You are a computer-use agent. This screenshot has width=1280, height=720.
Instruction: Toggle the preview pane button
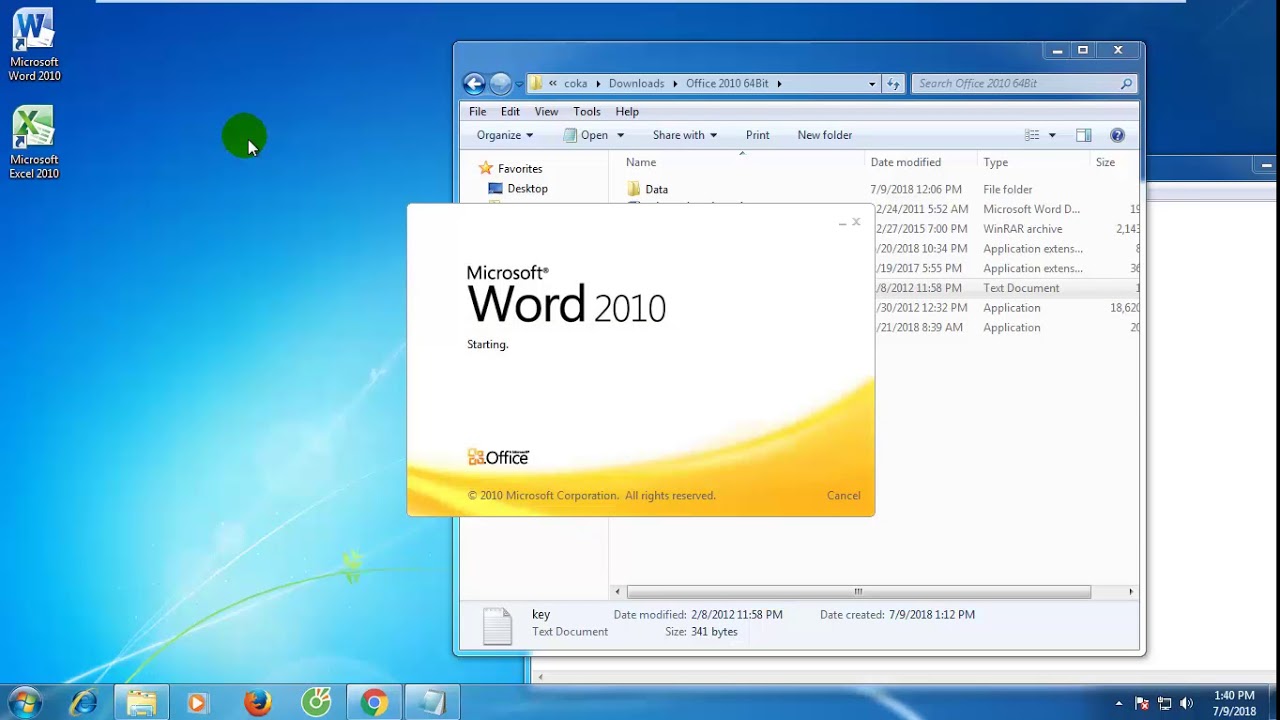click(x=1083, y=135)
